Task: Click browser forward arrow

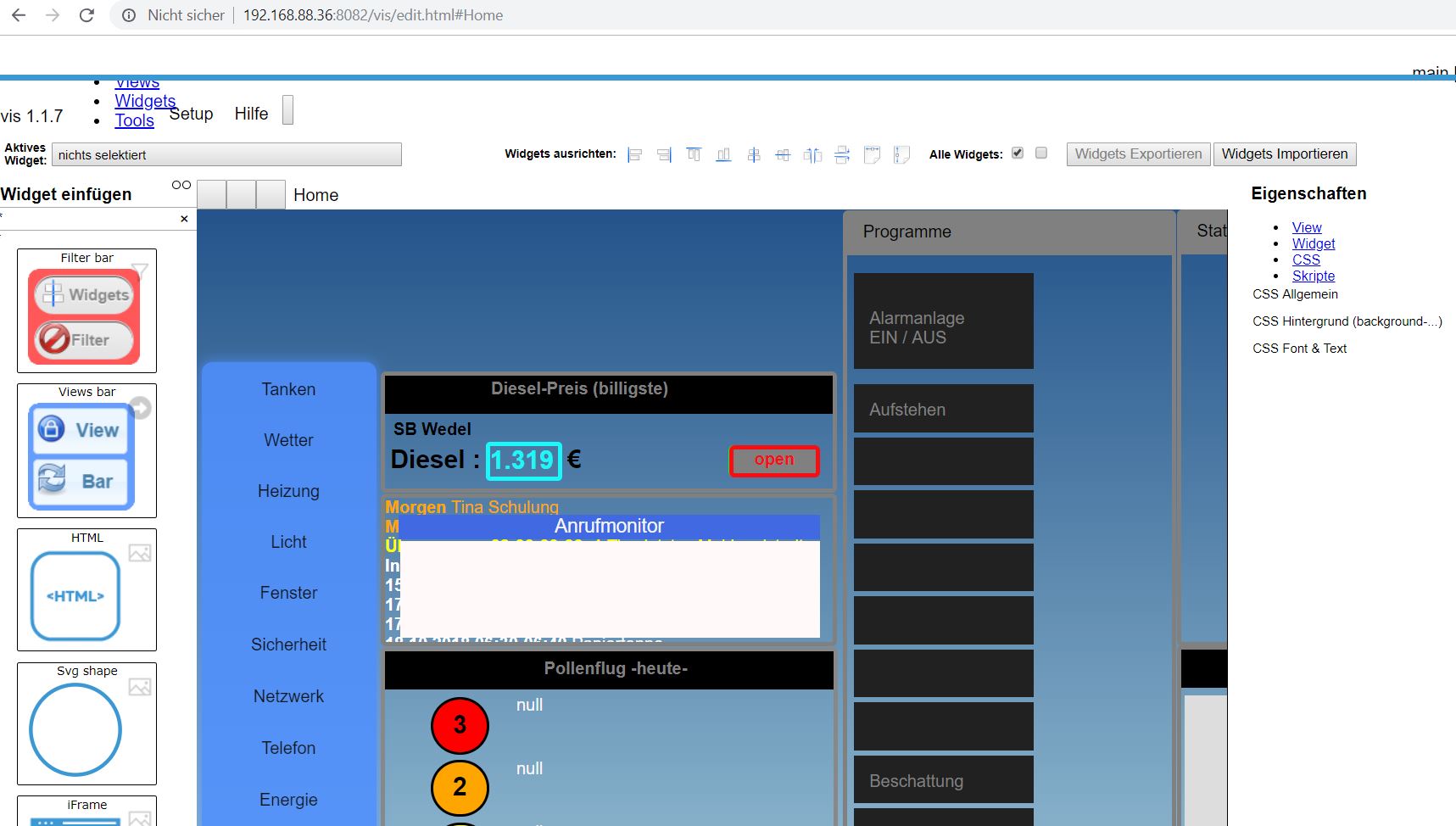Action: [x=53, y=15]
